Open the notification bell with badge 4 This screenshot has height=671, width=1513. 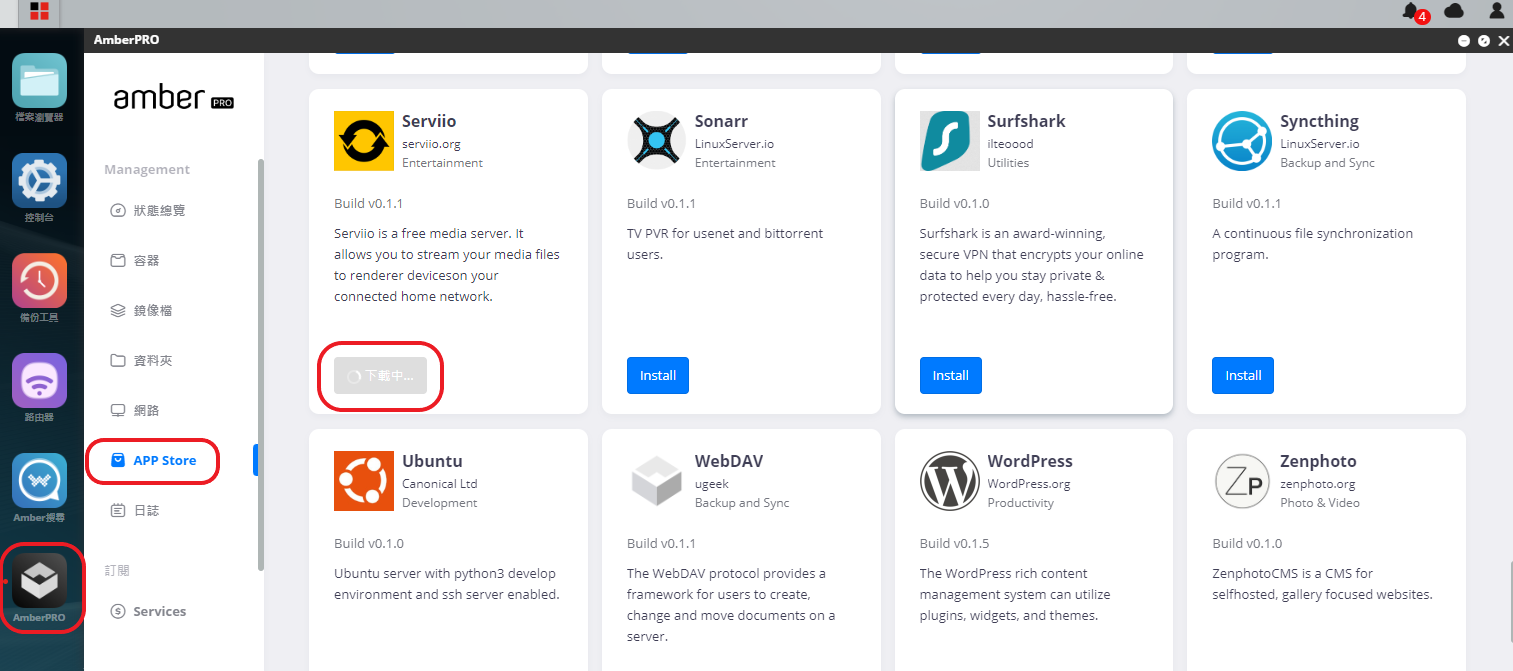click(x=1413, y=12)
